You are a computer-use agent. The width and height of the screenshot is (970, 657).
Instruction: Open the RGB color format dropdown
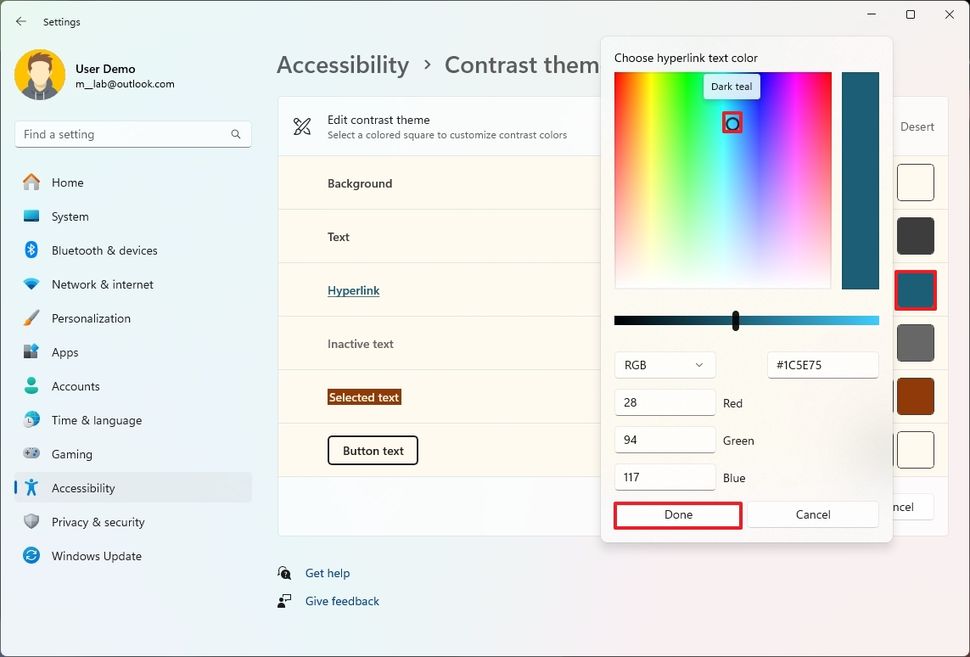click(664, 365)
